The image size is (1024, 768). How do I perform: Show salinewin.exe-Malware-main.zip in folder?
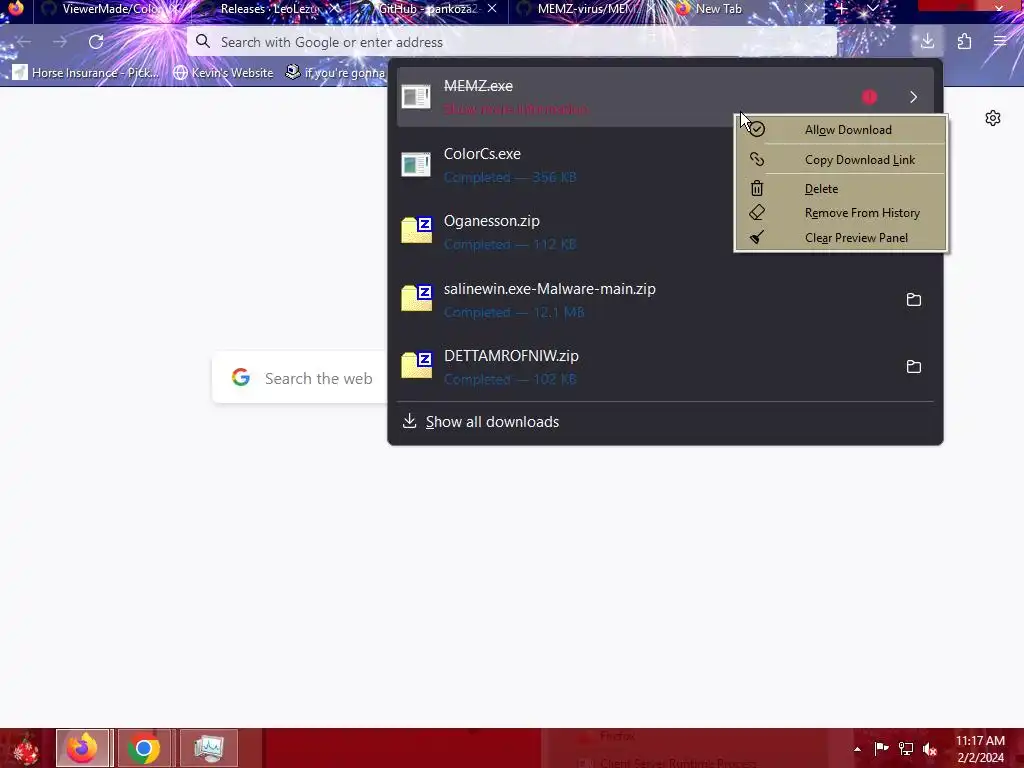[914, 300]
